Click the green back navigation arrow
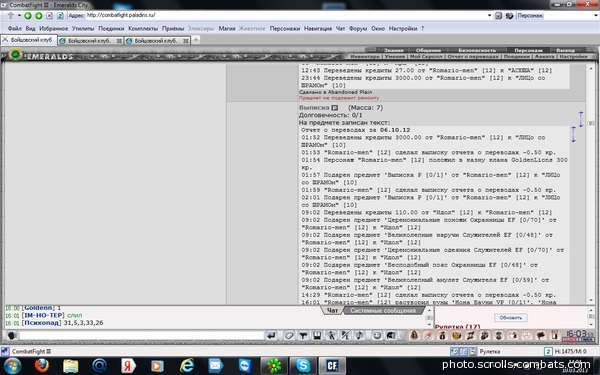Viewport: 600px width, 375px height. click(x=28, y=16)
